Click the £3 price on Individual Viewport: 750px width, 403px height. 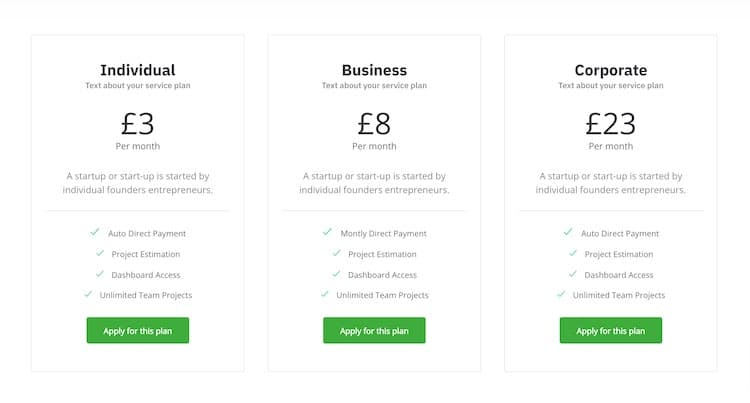coord(138,123)
